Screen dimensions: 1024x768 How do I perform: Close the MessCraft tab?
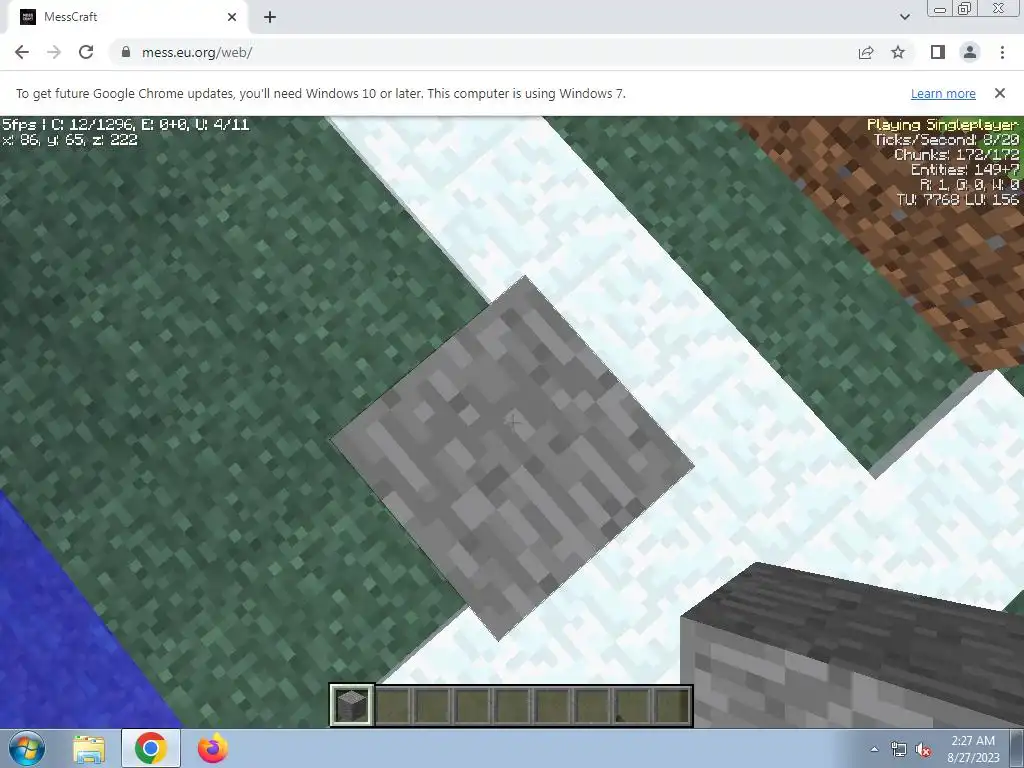tap(232, 17)
